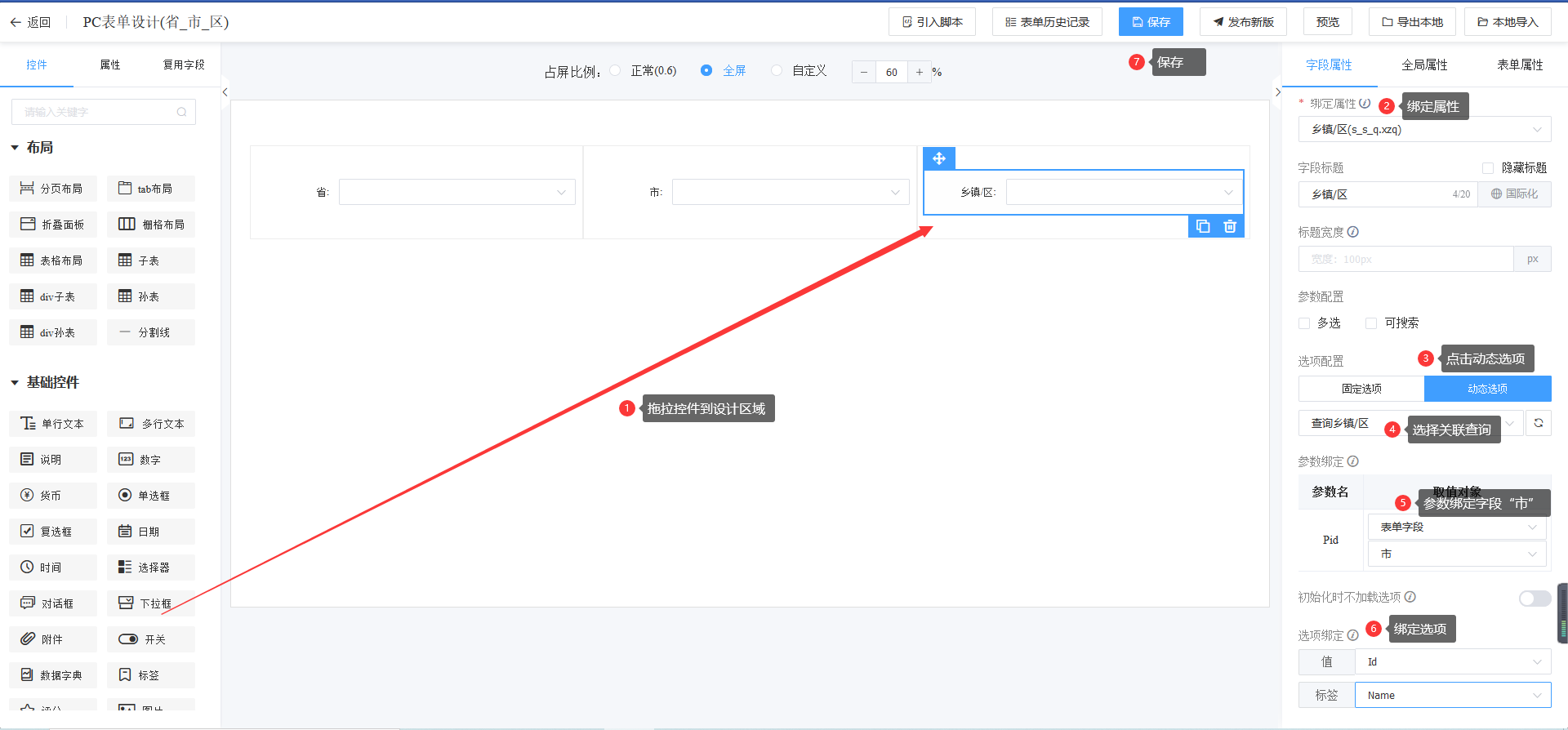The width and height of the screenshot is (1568, 730).
Task: Select the 单行文本 control
Action: coord(53,424)
